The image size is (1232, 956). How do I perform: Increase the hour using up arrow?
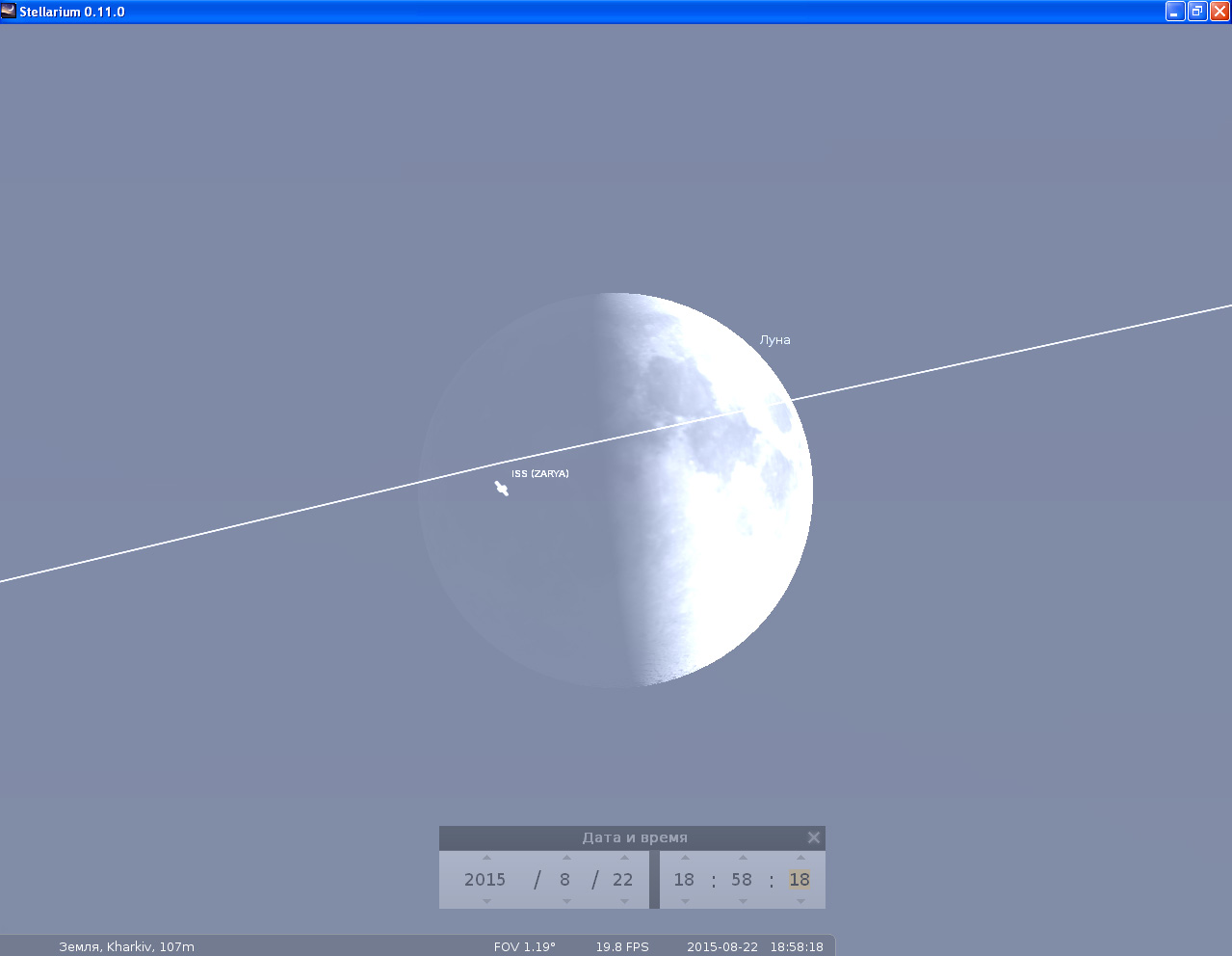685,858
